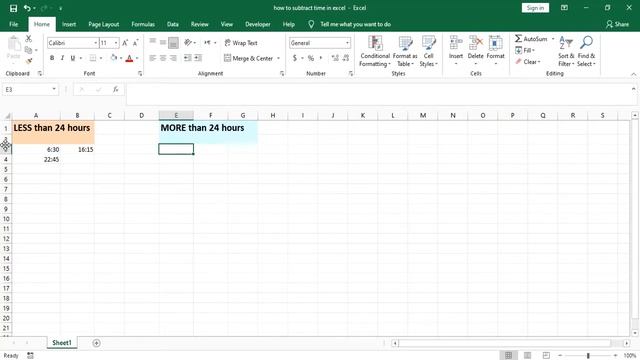Screen dimensions: 640x360
Task: Click the Borders icon
Action: click(93, 58)
